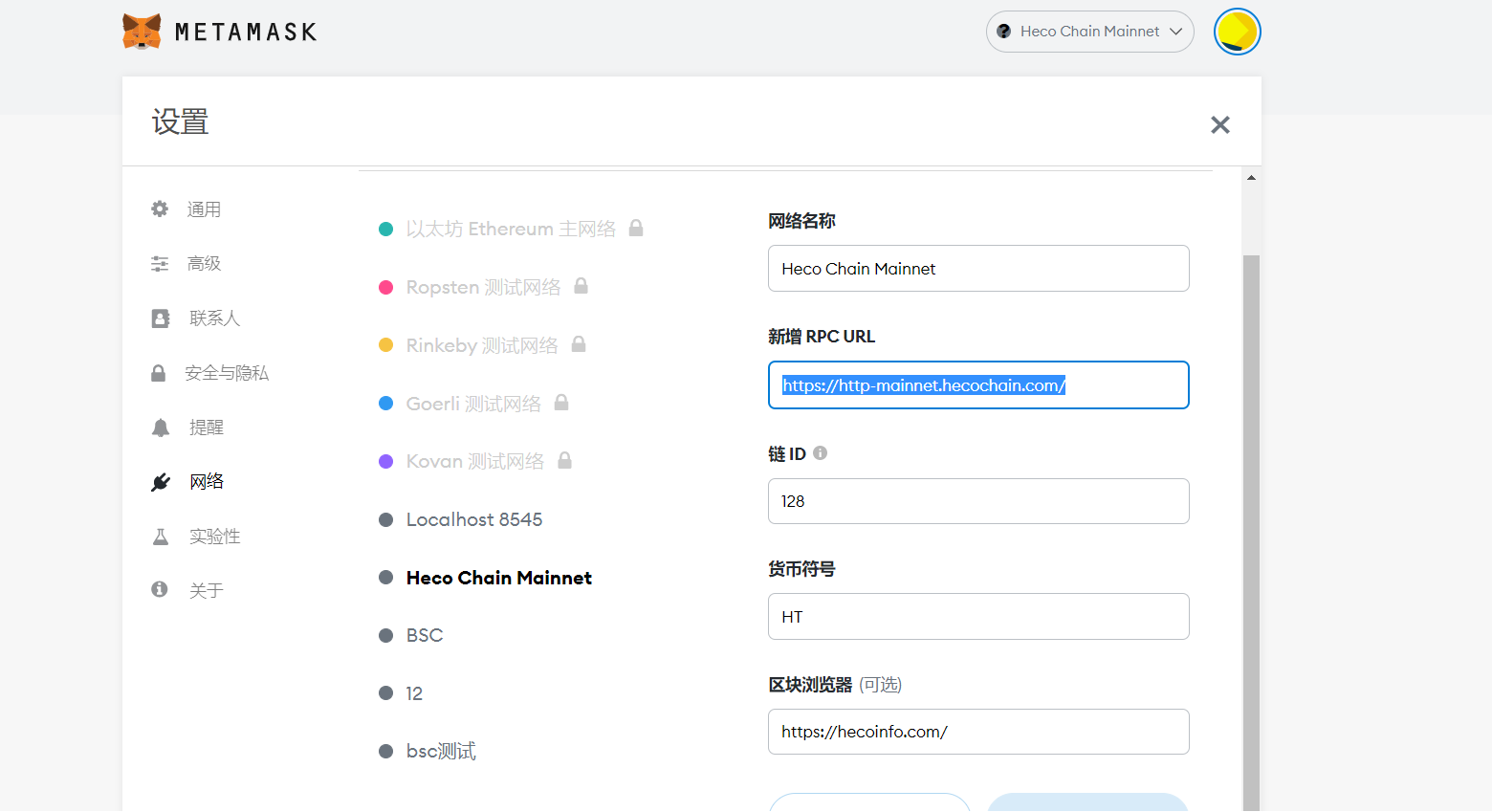Click the MetaMask fox logo
This screenshot has height=812, width=1492.
(142, 32)
